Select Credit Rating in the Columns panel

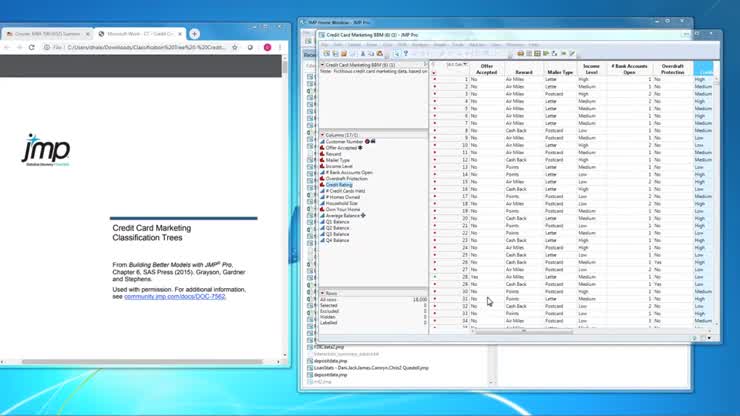[x=339, y=185]
